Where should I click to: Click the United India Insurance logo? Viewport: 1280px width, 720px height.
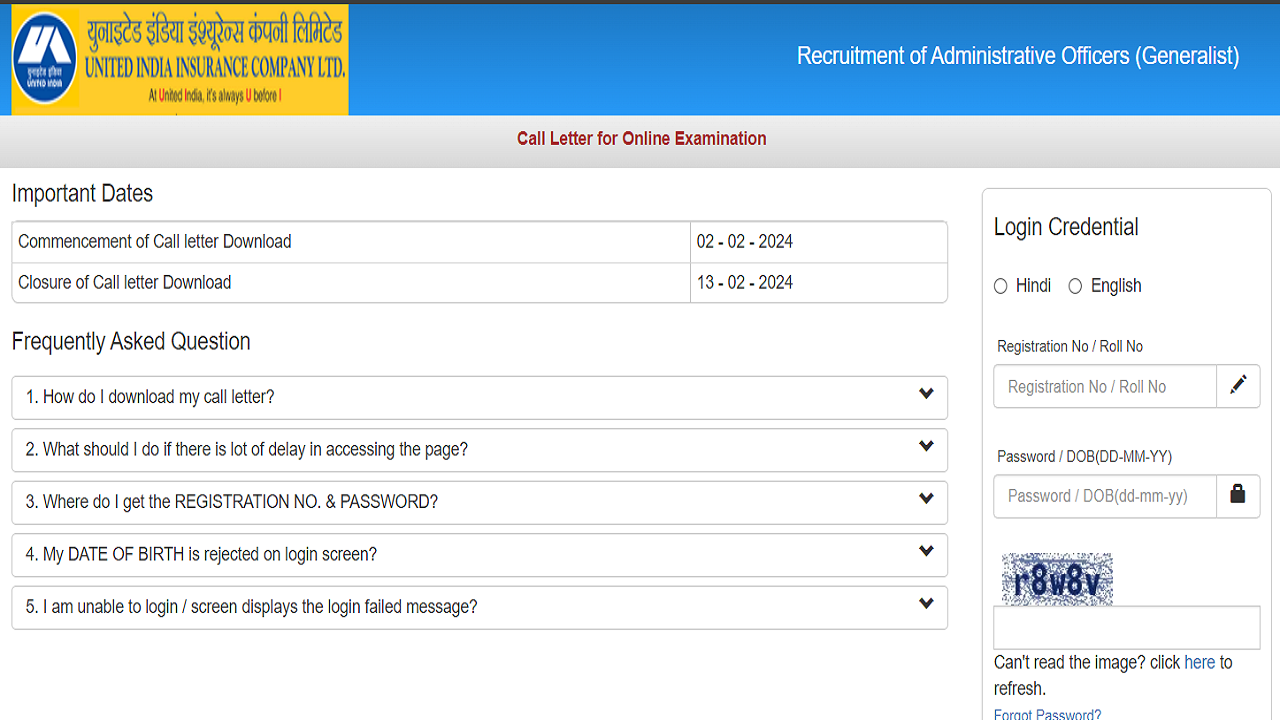(x=180, y=60)
